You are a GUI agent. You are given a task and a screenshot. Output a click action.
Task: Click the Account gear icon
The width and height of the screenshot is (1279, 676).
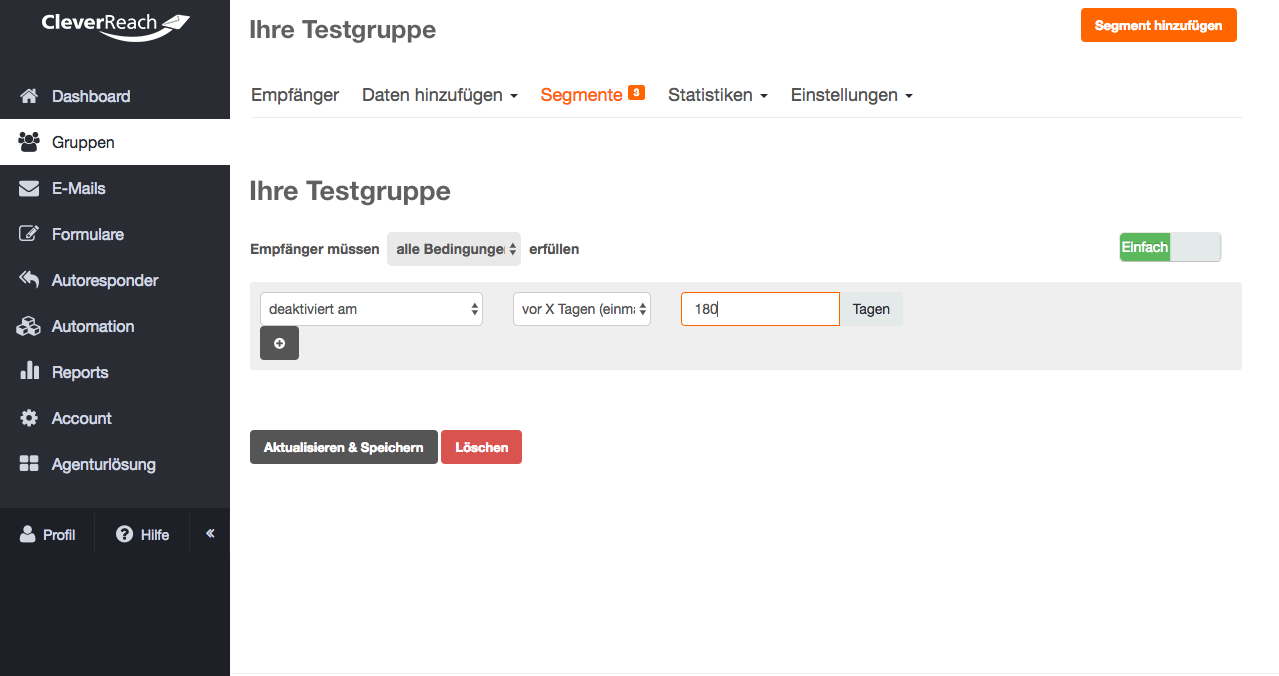29,418
